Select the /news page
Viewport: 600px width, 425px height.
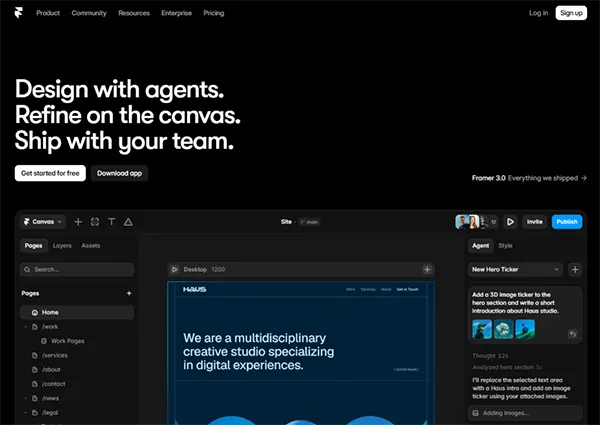pos(50,398)
